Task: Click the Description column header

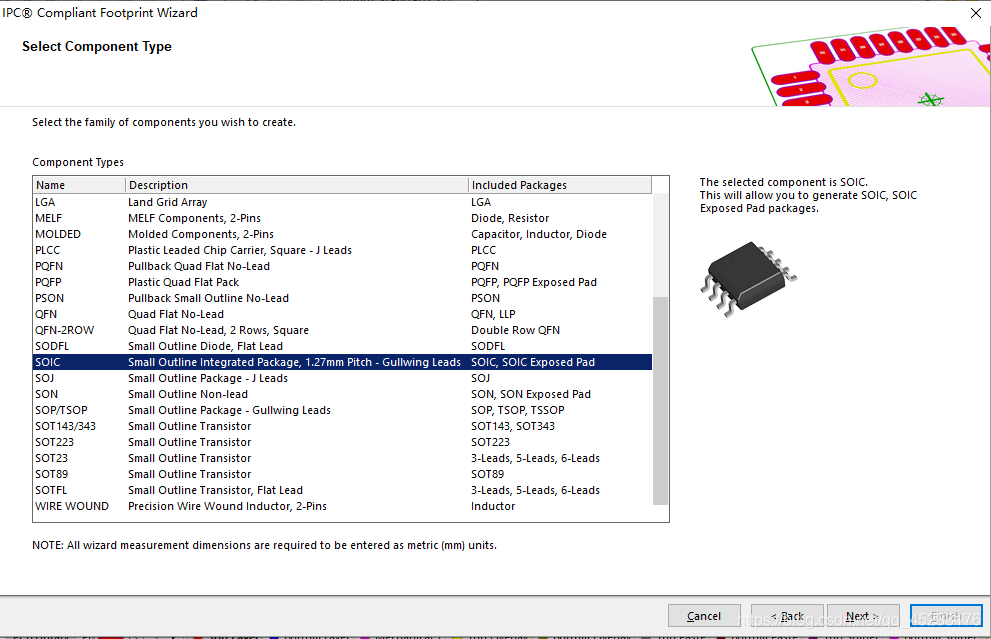Action: (x=296, y=185)
